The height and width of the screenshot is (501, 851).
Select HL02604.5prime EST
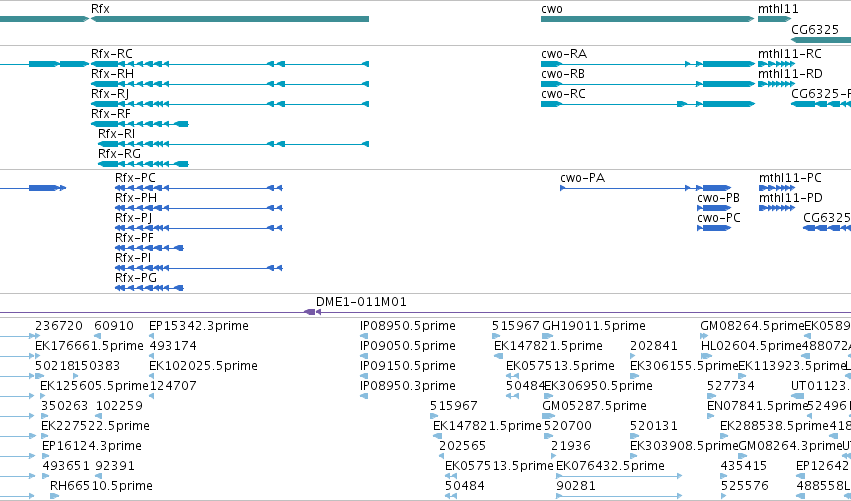[x=751, y=346]
